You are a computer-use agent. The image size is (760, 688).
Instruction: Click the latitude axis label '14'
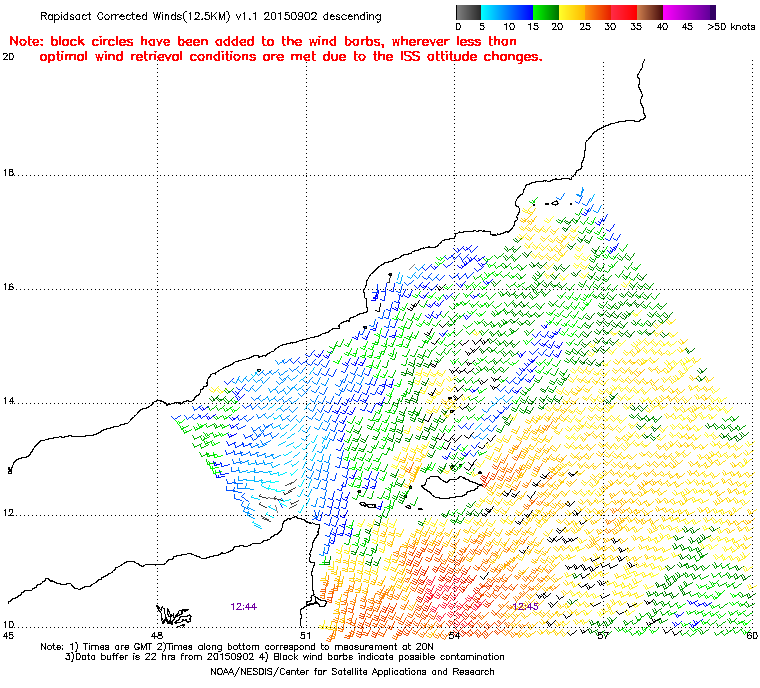point(8,401)
